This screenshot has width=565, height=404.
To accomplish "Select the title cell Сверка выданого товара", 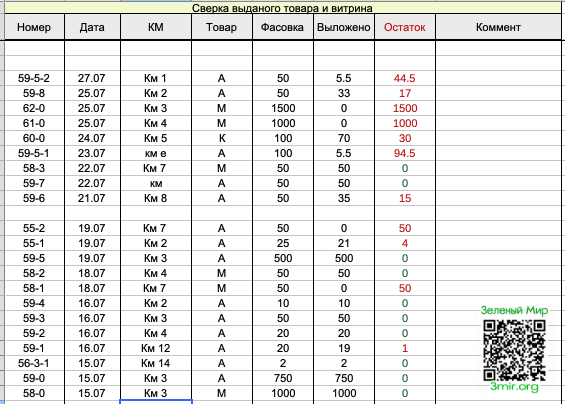I will pyautogui.click(x=282, y=8).
